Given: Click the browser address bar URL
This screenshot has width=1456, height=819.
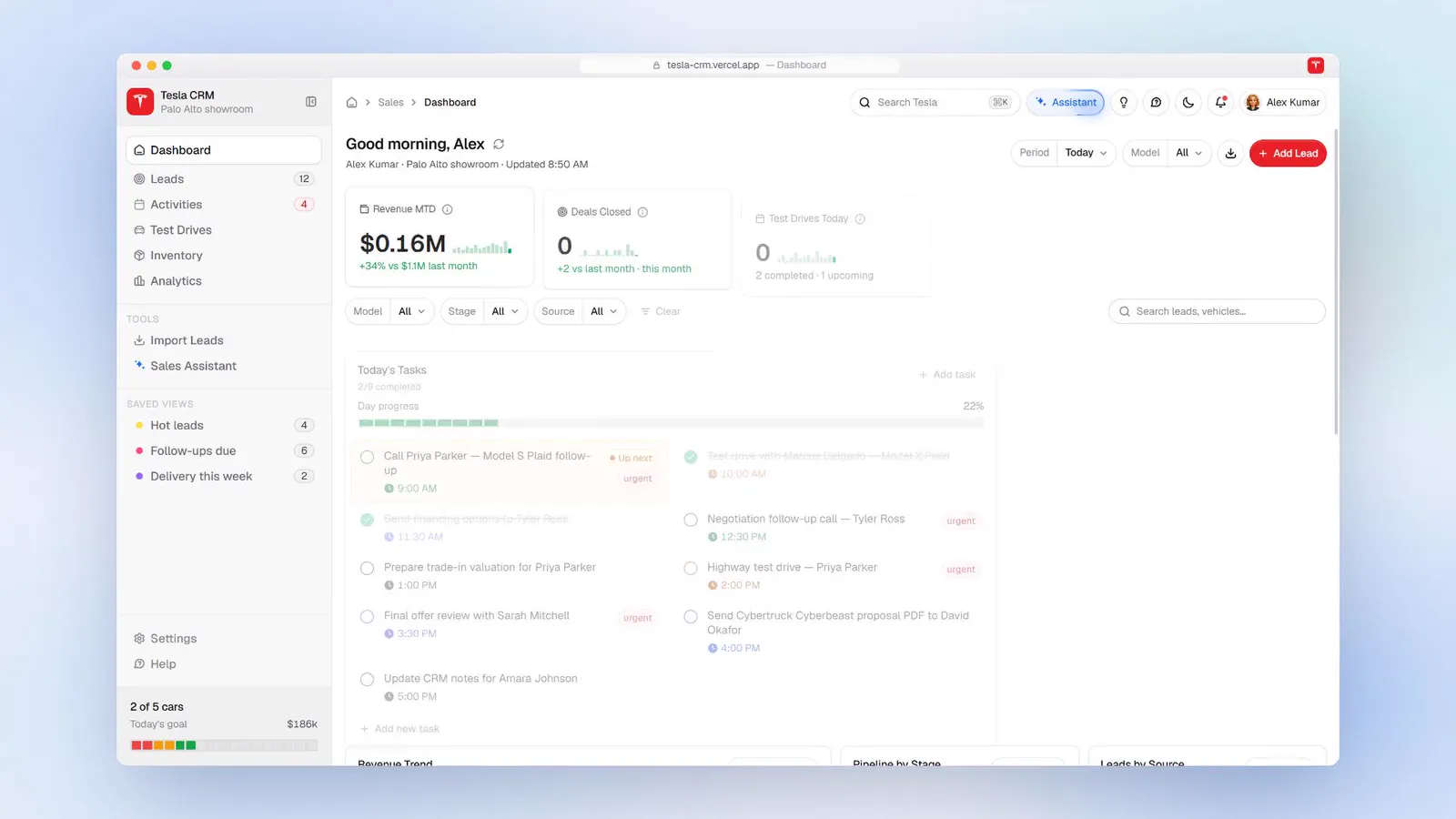Looking at the screenshot, I should pos(739,66).
